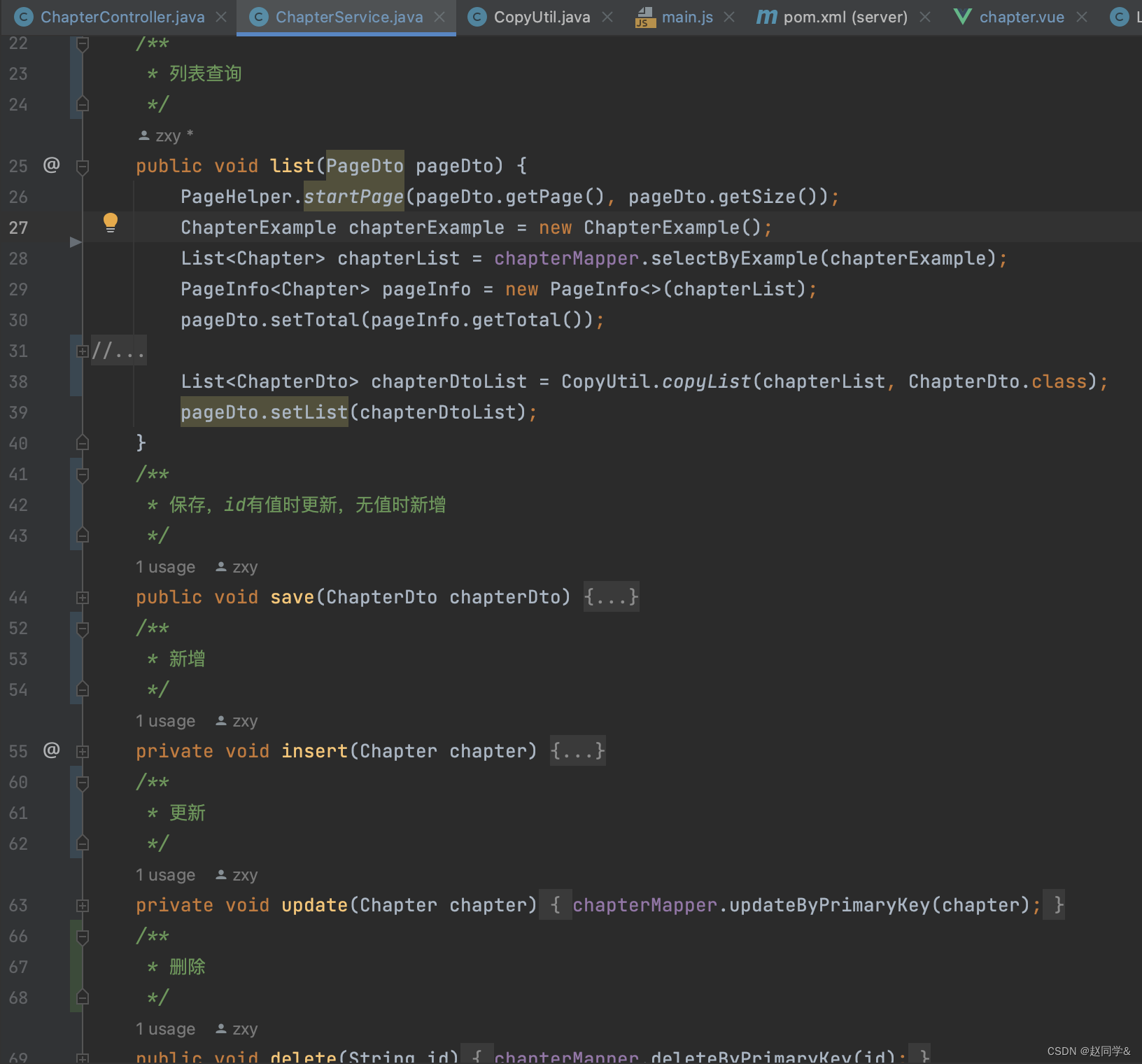The image size is (1142, 1064).
Task: Click the JS file icon on main.js tab
Action: (x=644, y=17)
